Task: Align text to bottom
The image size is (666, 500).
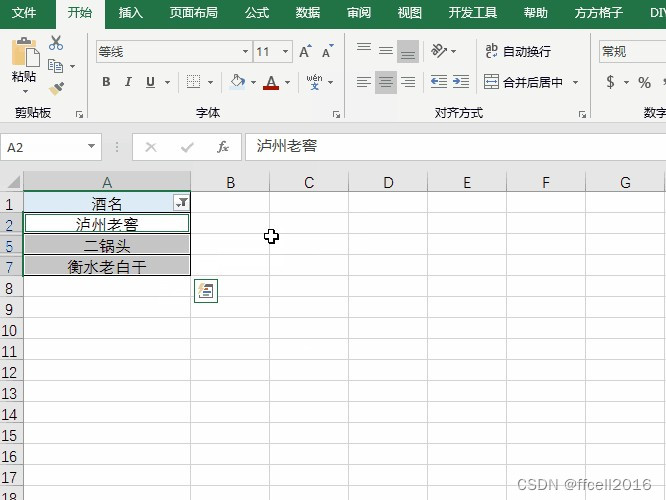Action: point(408,51)
